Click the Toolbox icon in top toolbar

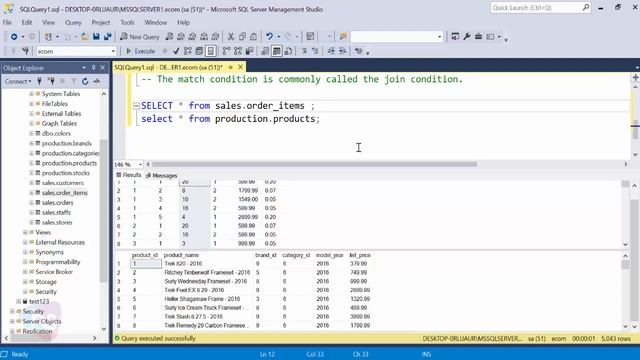pos(478,37)
